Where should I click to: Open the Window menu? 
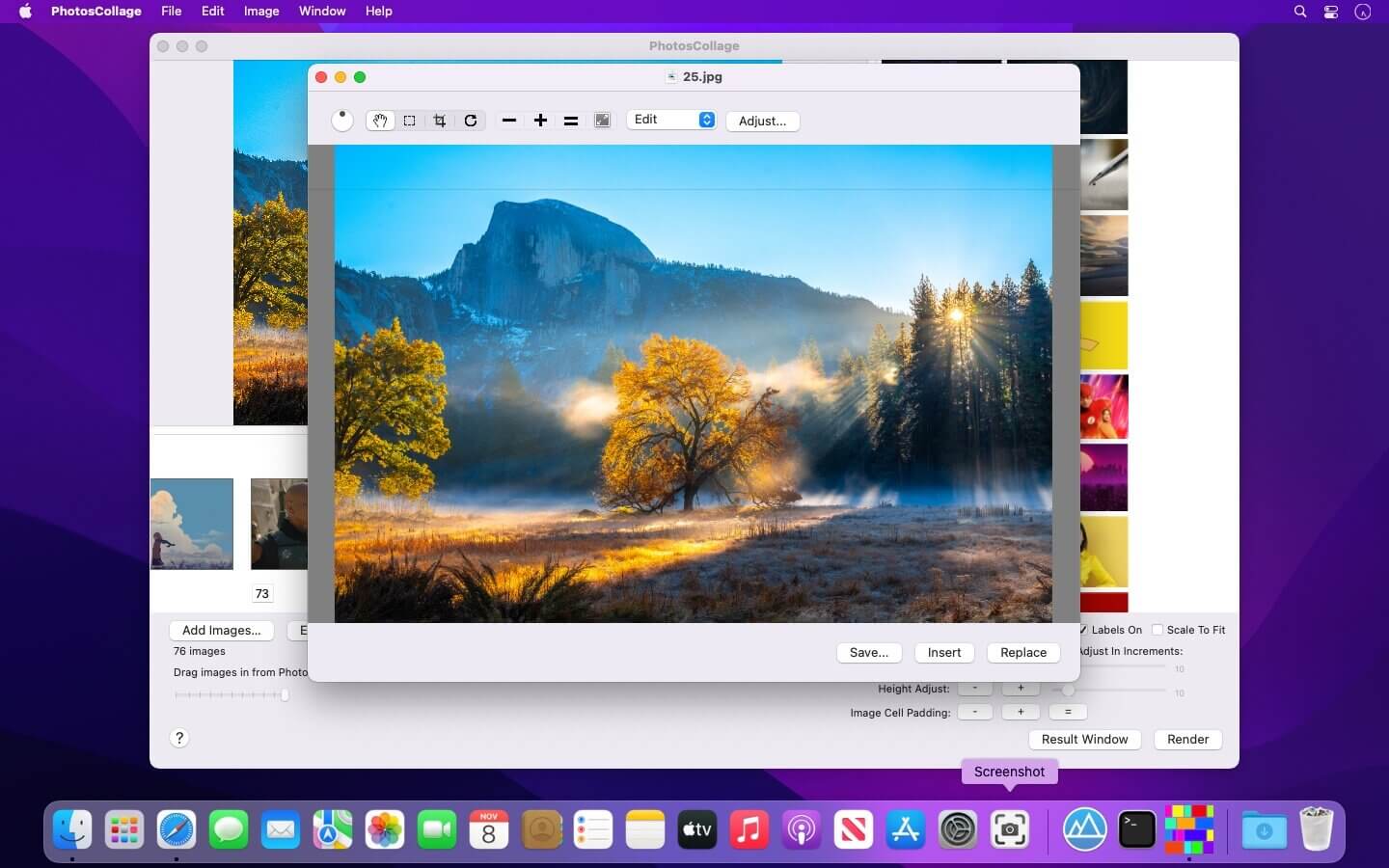tap(322, 12)
